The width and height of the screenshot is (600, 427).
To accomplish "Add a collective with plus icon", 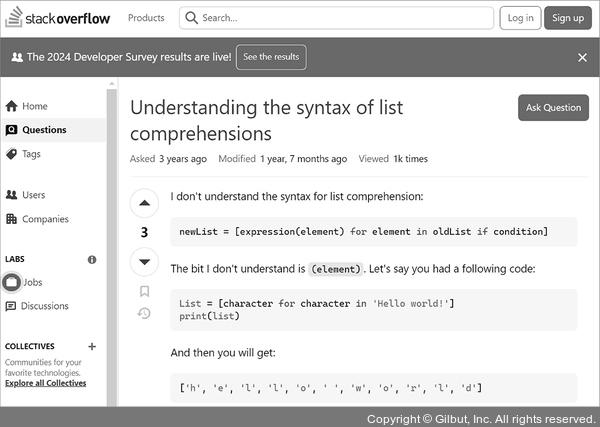I will (x=92, y=347).
